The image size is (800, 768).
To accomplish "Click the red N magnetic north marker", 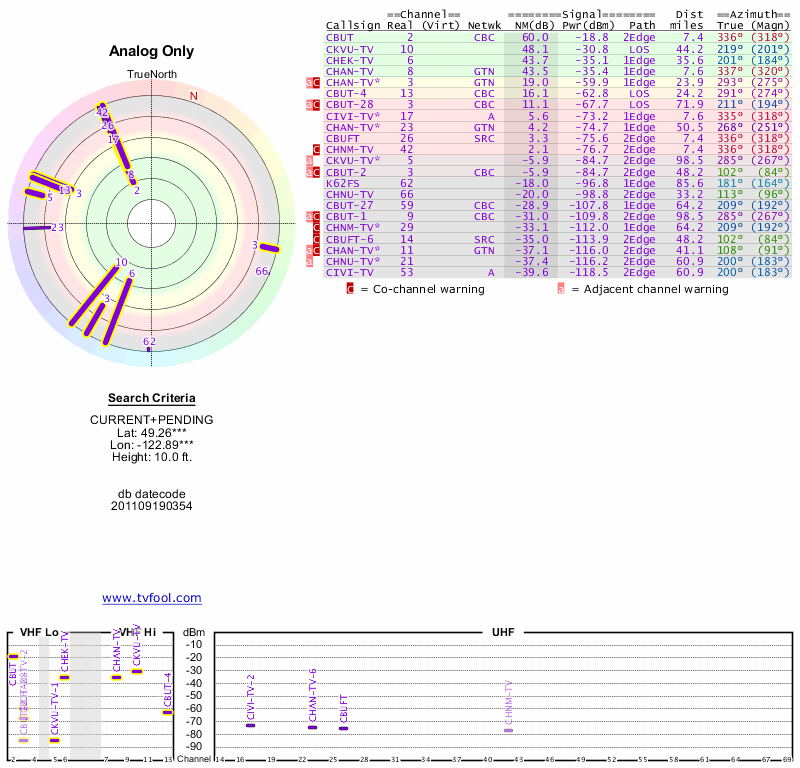I will point(194,96).
